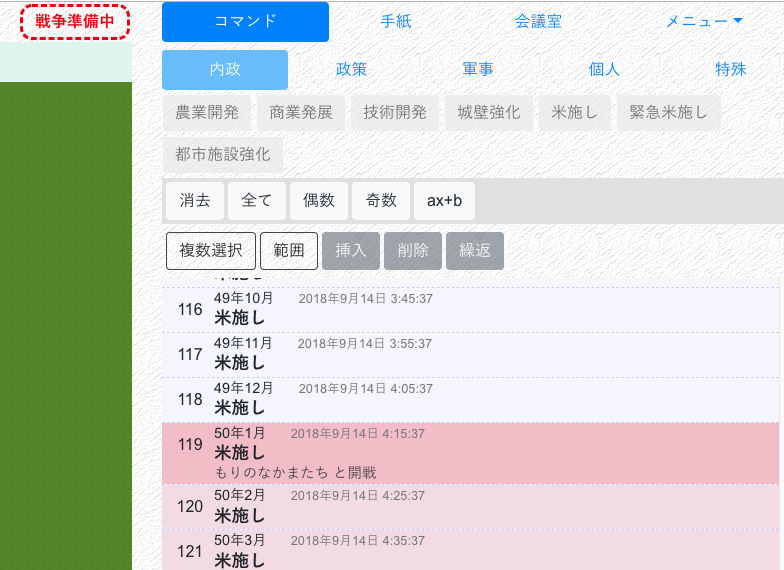Click the 緊急米施し button
Image resolution: width=784 pixels, height=570 pixels.
tap(669, 113)
